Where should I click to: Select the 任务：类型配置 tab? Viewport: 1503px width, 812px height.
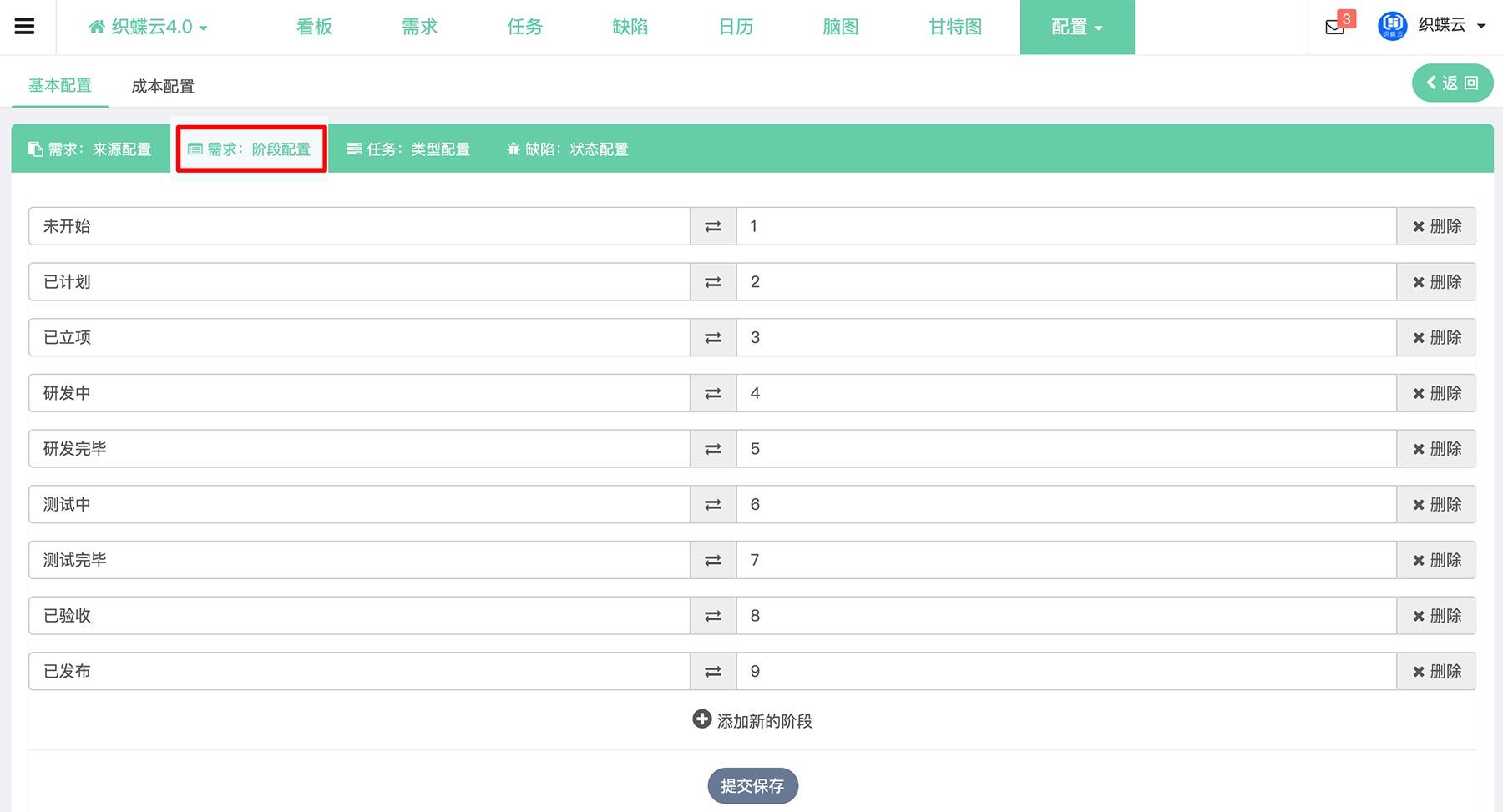pyautogui.click(x=409, y=149)
